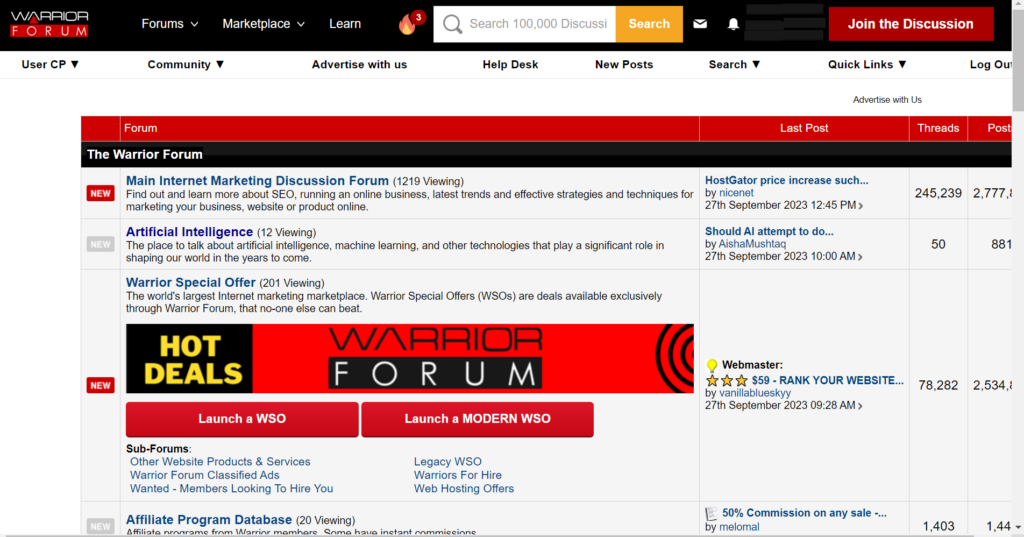Image resolution: width=1024 pixels, height=537 pixels.
Task: Open $59 - RANK YOUR WEBSITE thread link
Action: coord(827,380)
